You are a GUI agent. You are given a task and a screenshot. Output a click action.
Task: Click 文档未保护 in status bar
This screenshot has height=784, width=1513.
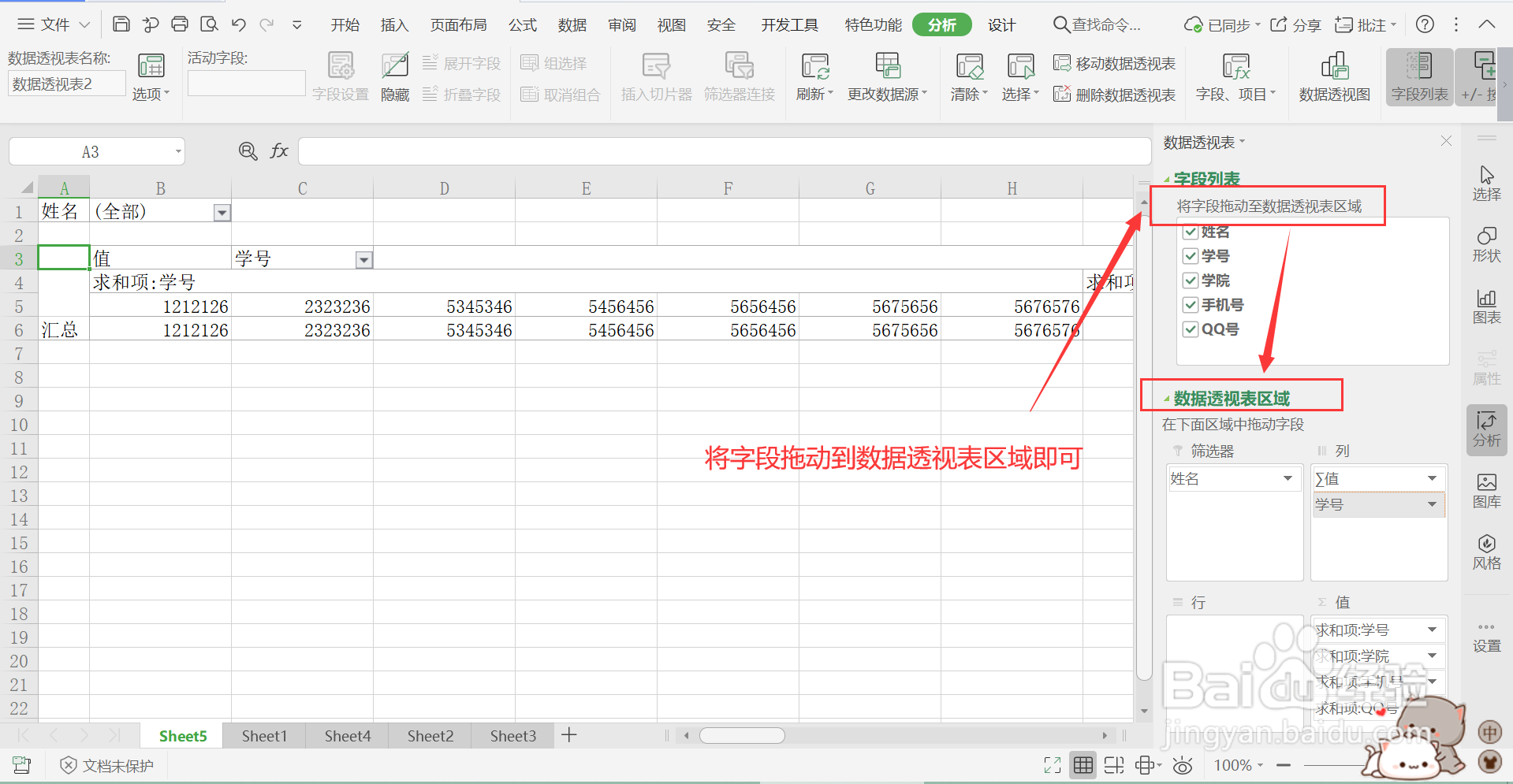(107, 765)
